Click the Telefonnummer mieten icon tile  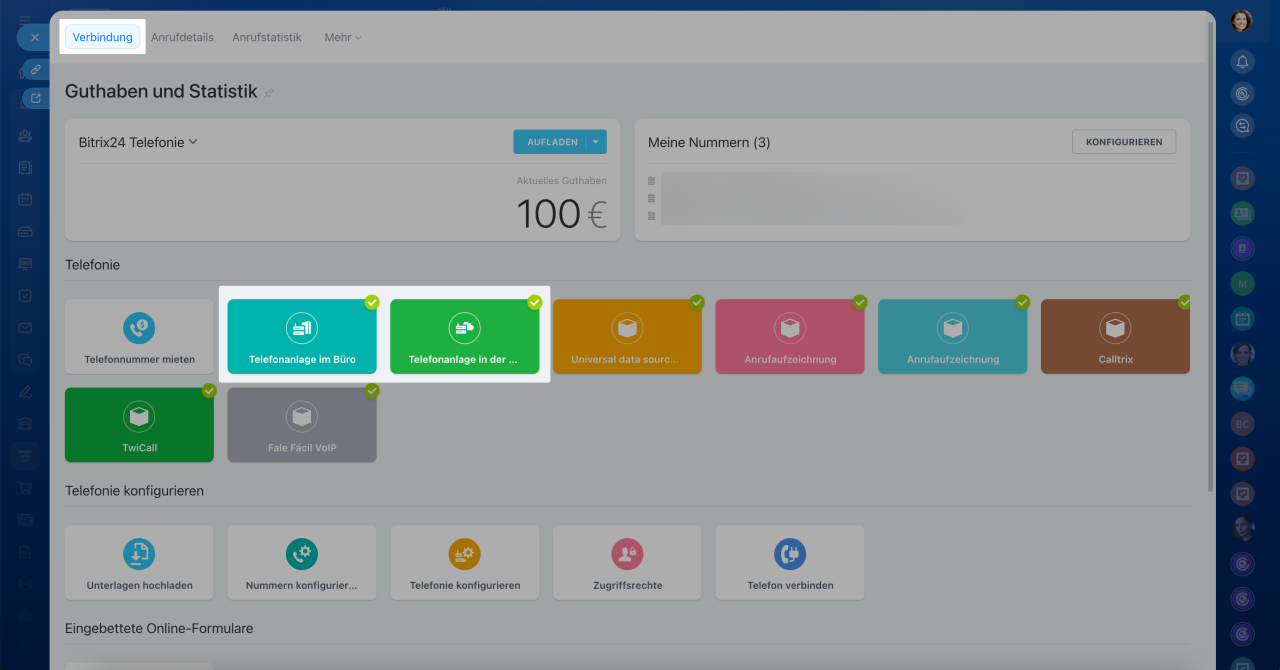[x=139, y=327]
